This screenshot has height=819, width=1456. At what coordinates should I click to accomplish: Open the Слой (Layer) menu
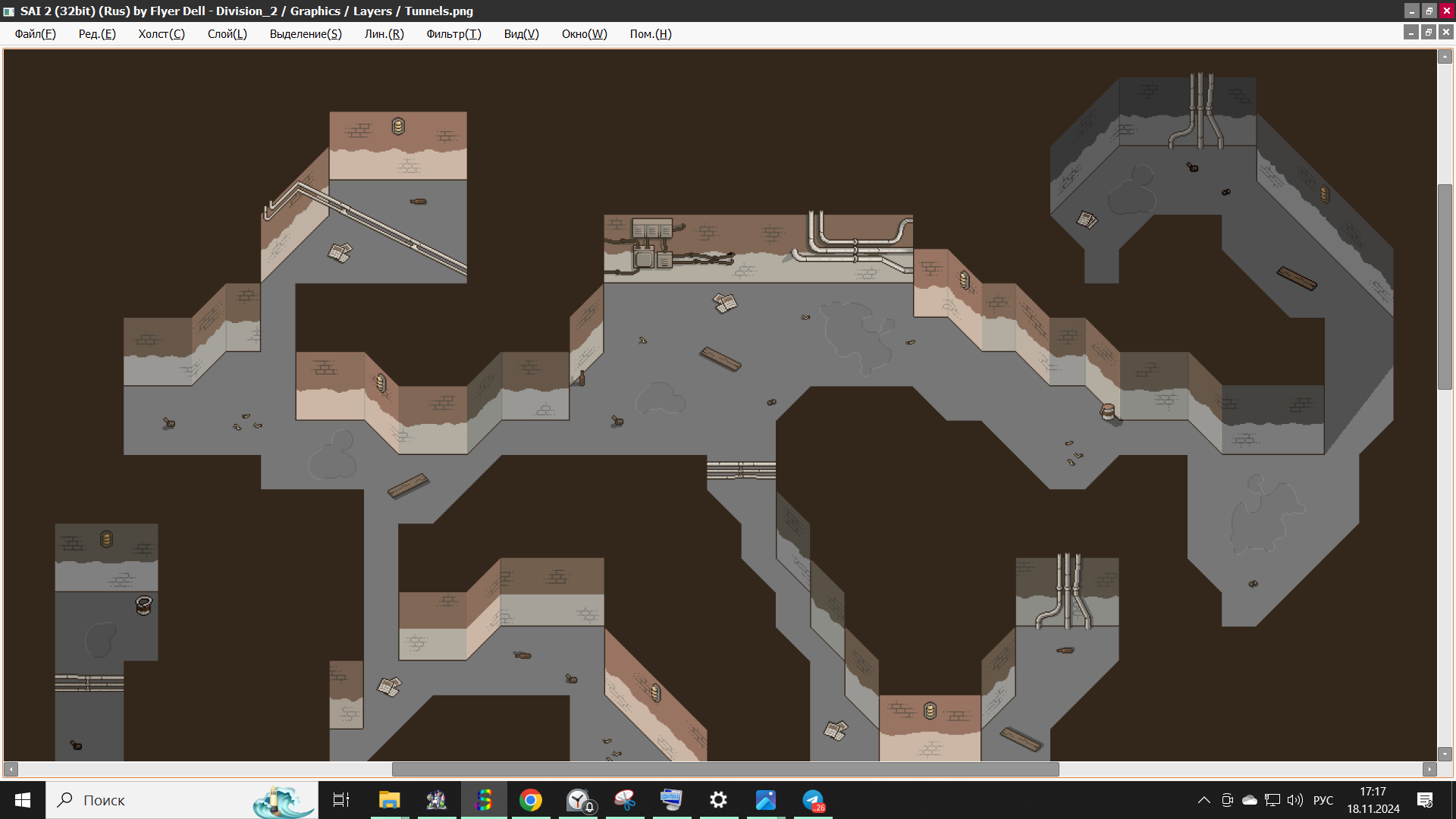click(227, 34)
